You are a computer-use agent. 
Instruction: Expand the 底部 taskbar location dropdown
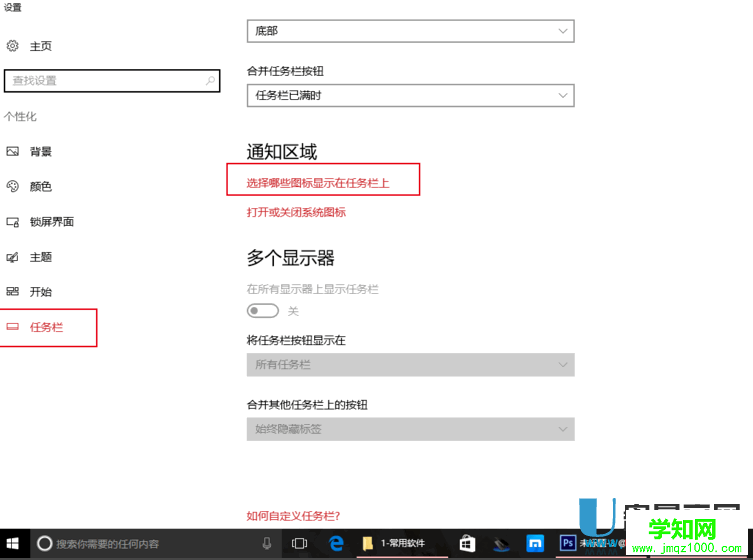[411, 31]
